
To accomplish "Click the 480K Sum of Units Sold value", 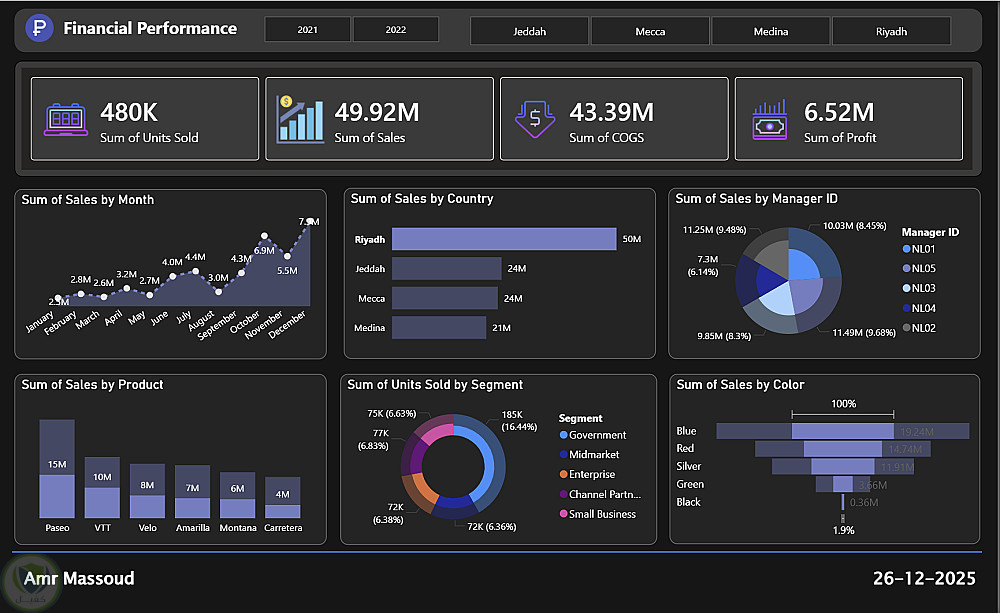I will click(129, 112).
